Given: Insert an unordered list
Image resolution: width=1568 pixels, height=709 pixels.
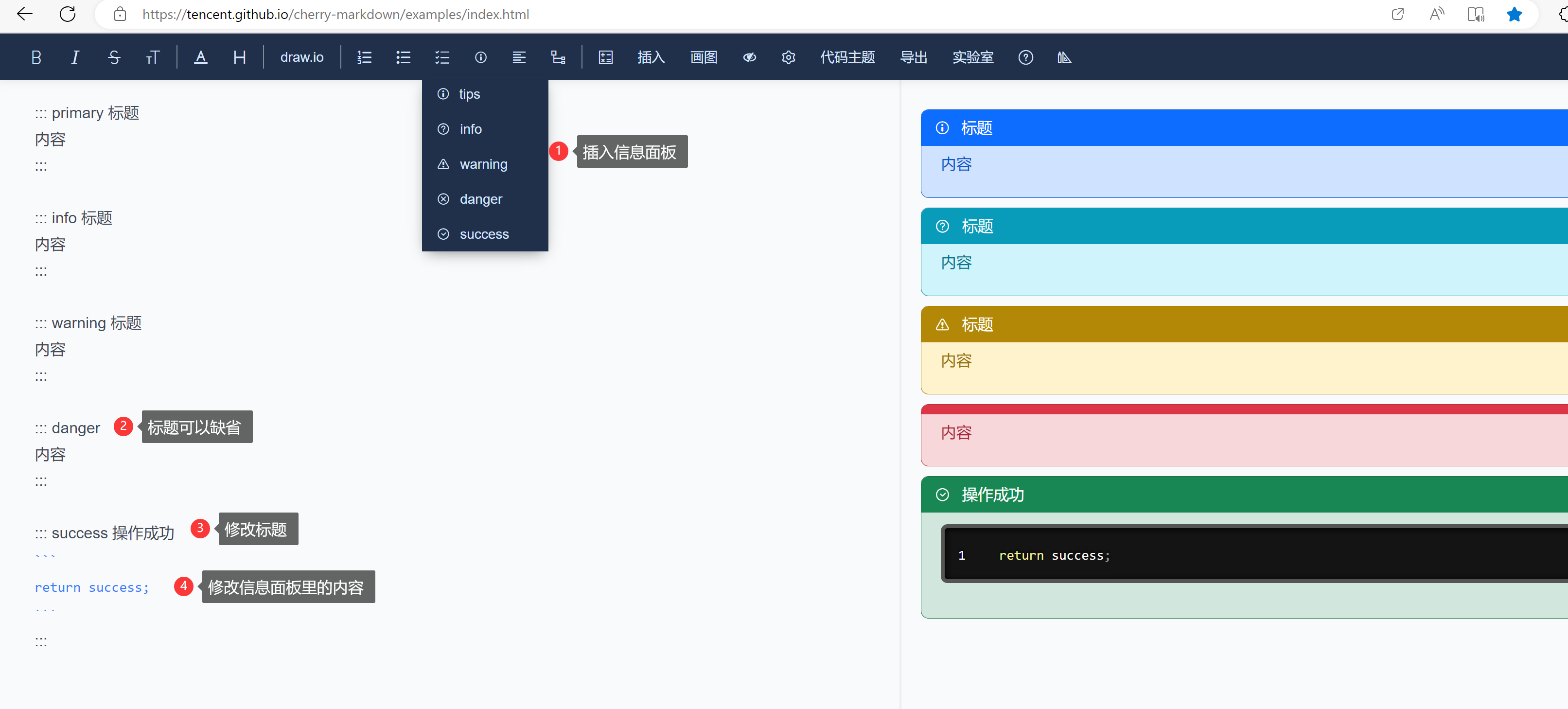Looking at the screenshot, I should click(403, 56).
